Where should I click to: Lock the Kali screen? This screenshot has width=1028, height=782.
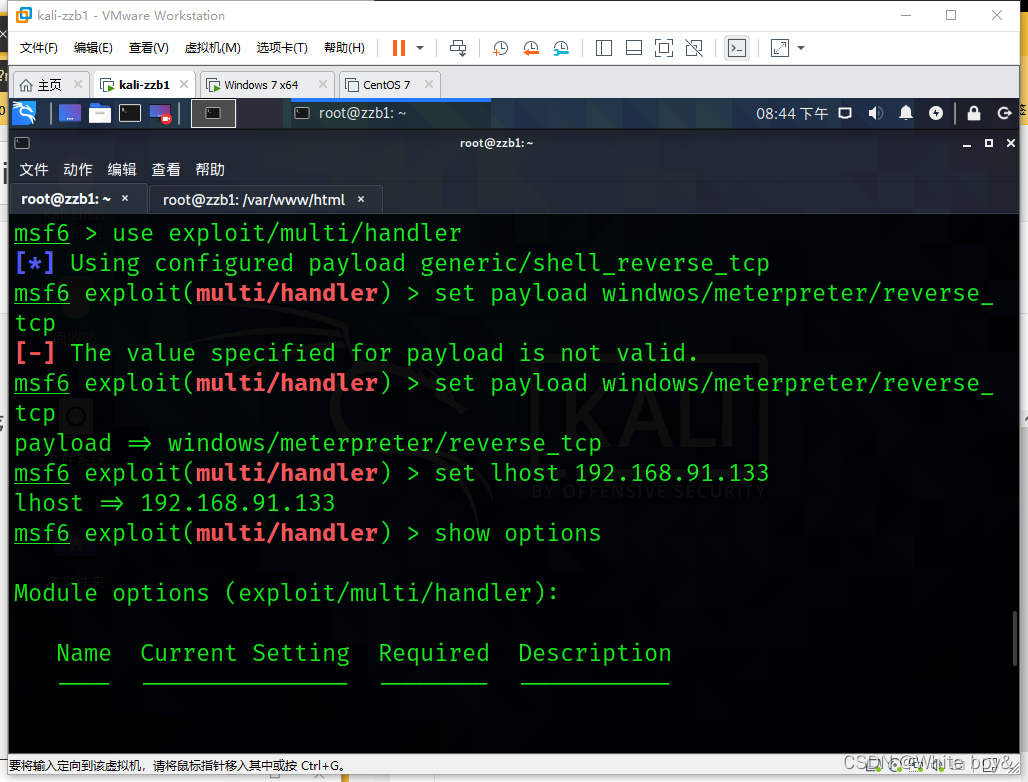pos(974,113)
